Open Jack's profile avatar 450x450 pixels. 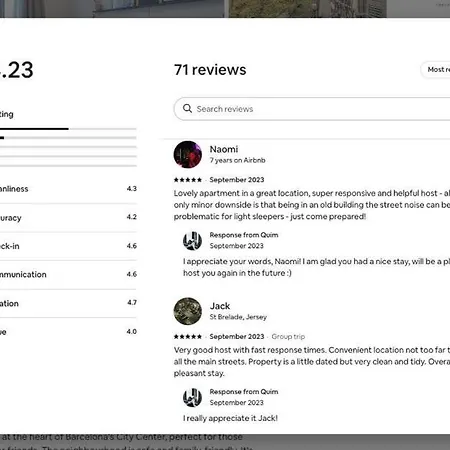[188, 311]
